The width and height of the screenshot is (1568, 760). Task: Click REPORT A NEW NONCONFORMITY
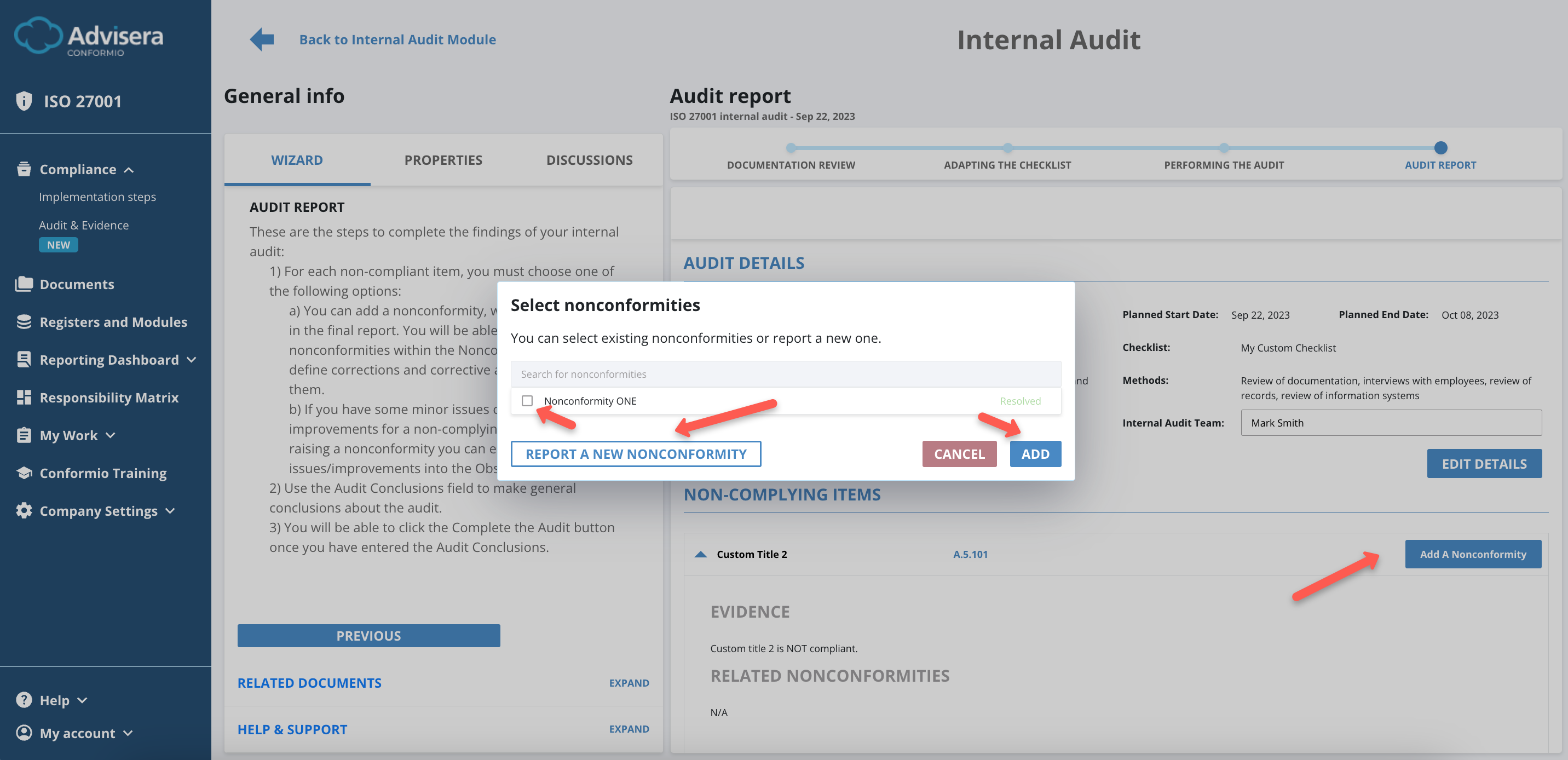pos(636,453)
